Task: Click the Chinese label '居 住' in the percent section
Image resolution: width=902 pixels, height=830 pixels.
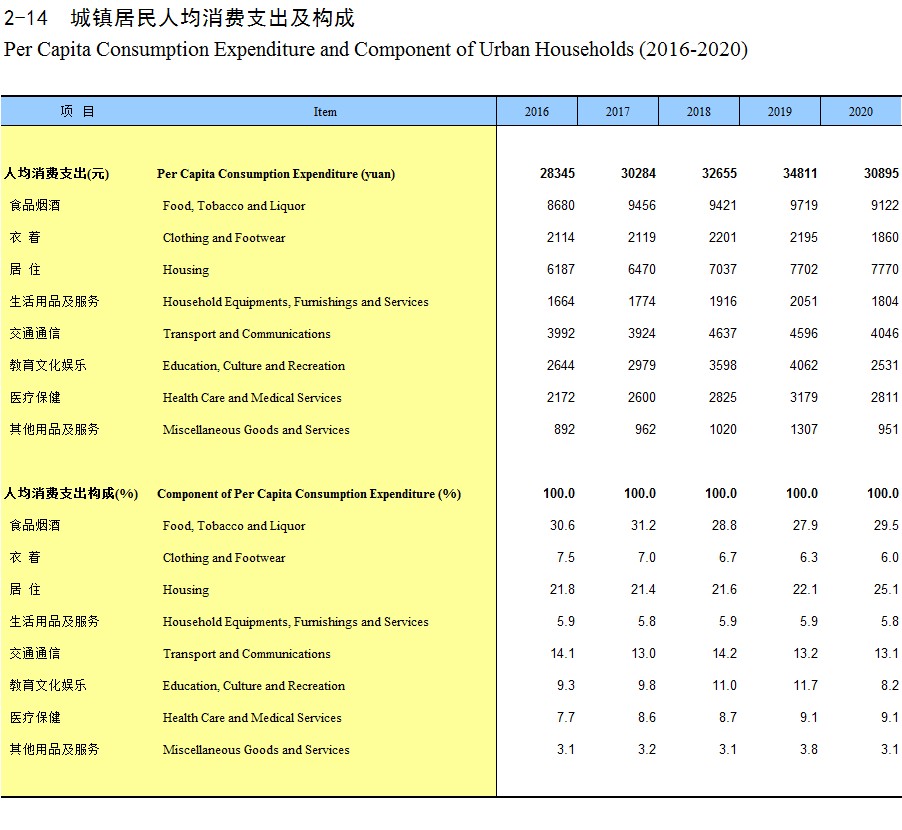Action: click(x=25, y=590)
